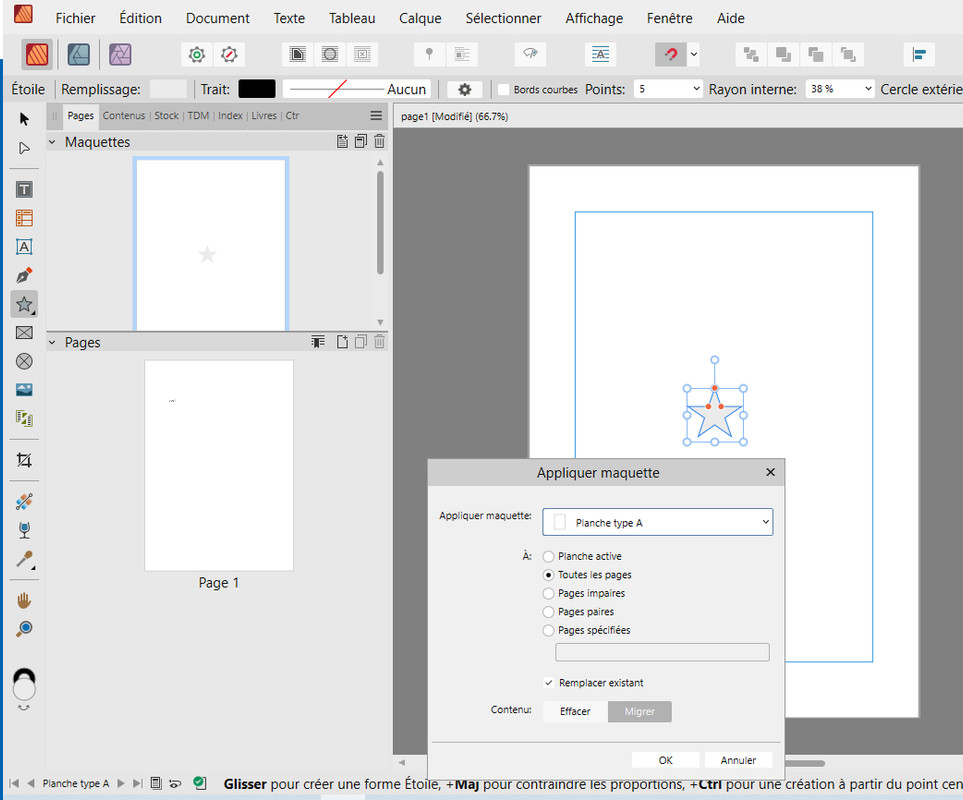Select the Color Picker eyedropper tool
This screenshot has height=800, width=963.
[24, 559]
